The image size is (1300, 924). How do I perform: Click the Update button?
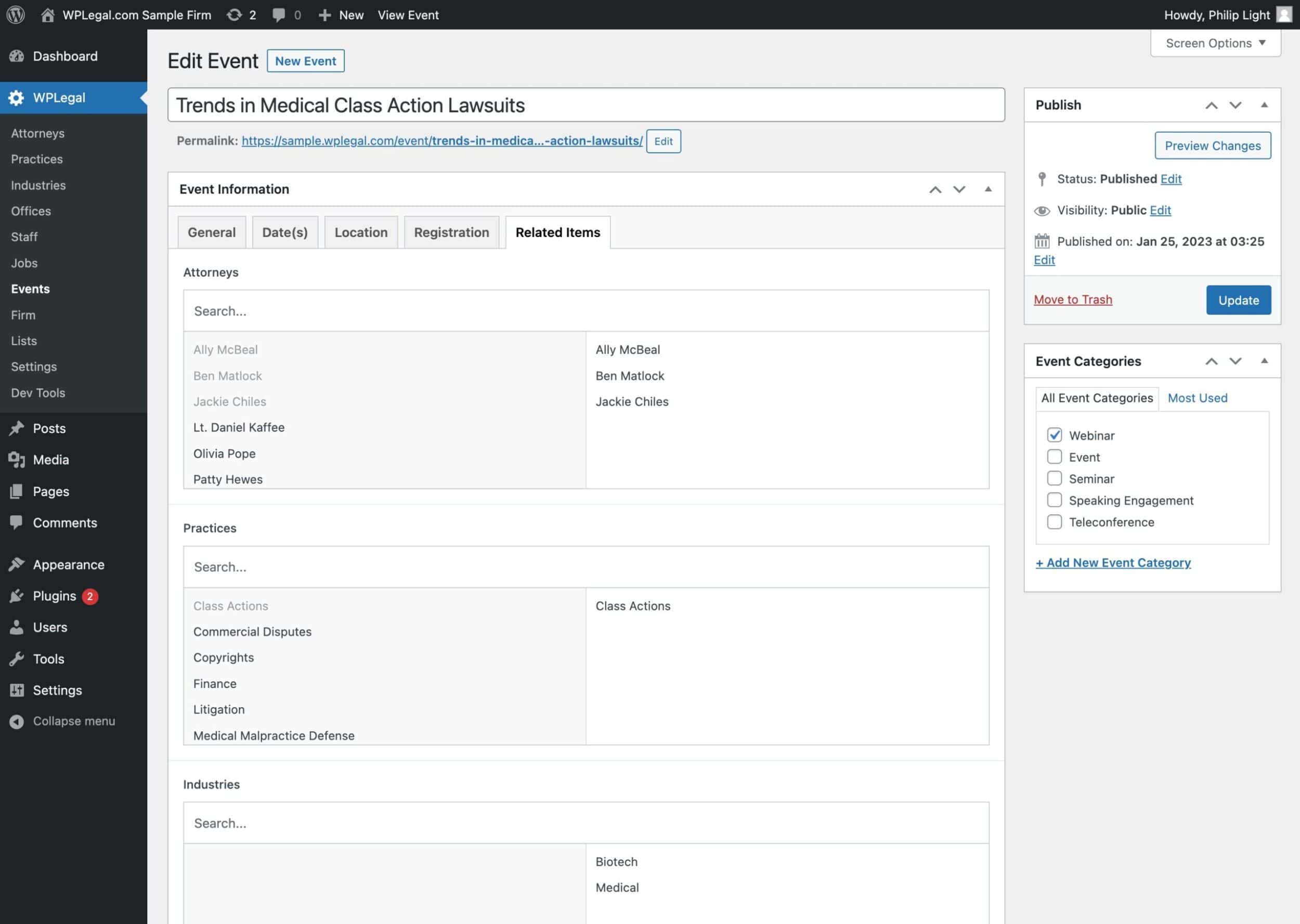tap(1238, 300)
